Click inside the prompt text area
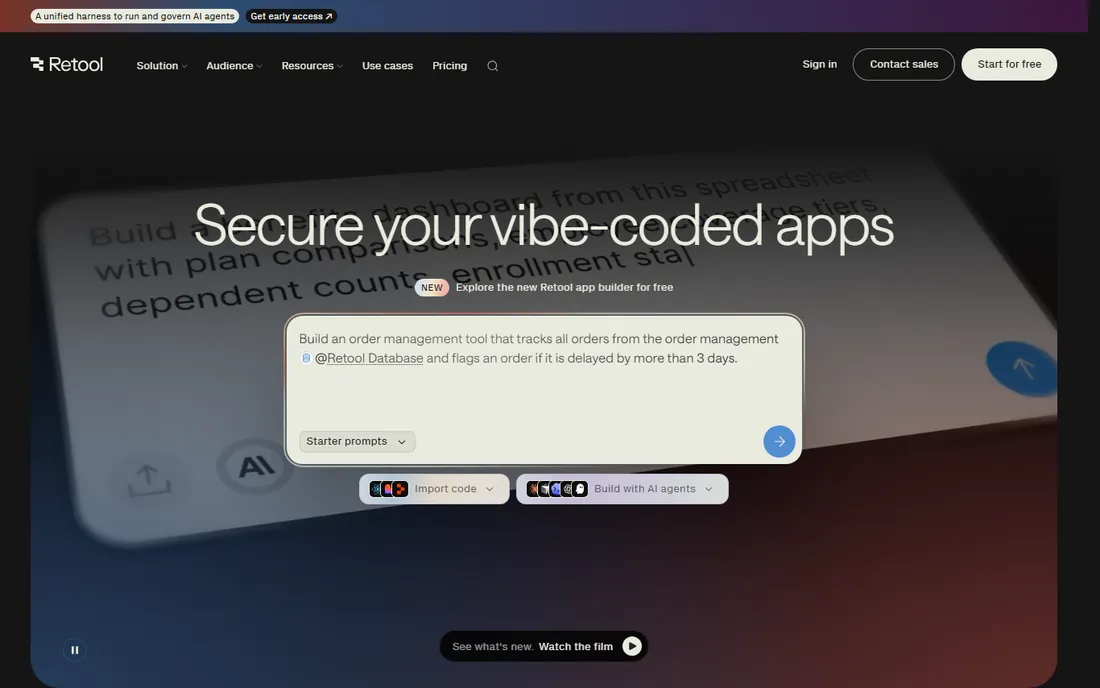 pyautogui.click(x=544, y=389)
